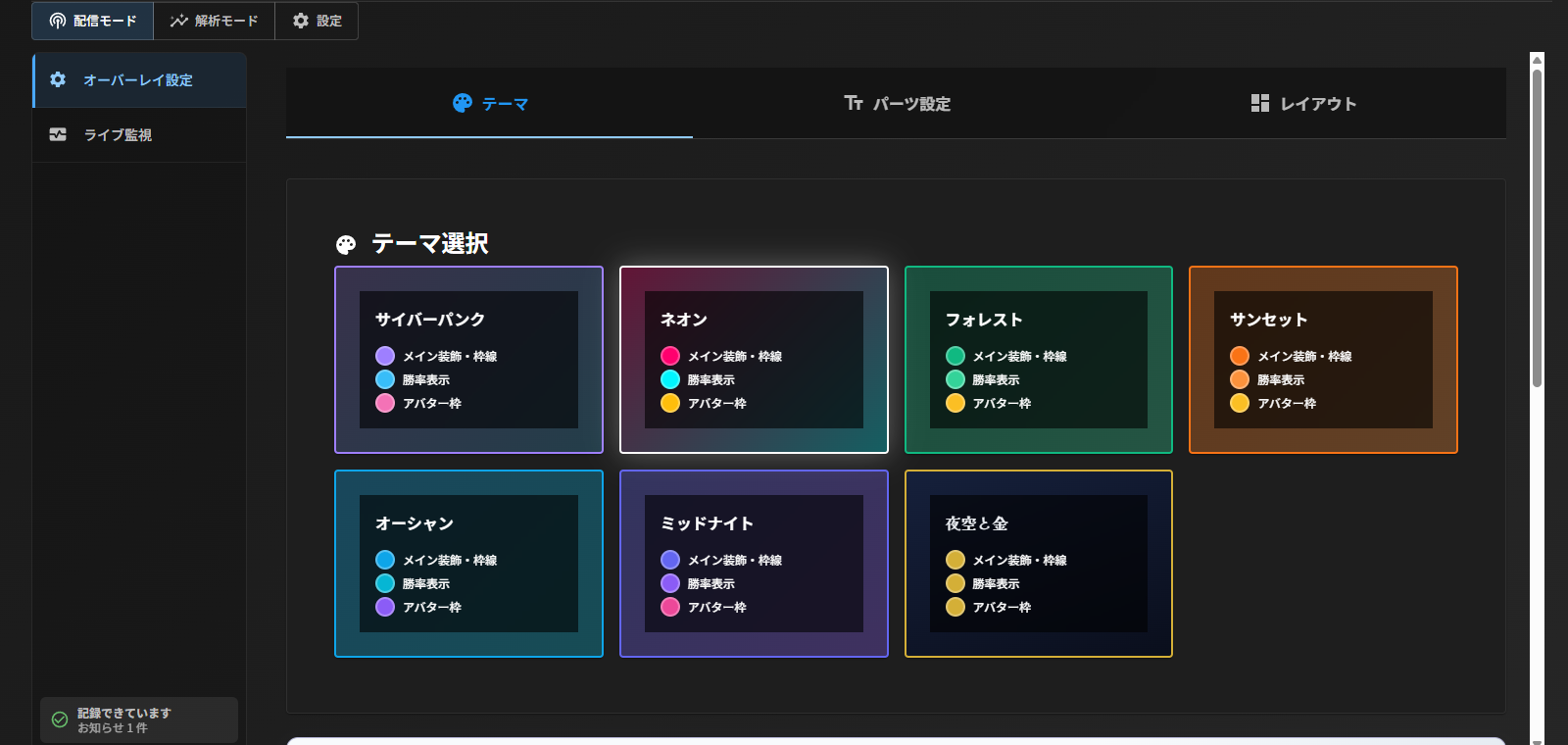
Task: Click the gear icon beside オーバーレイ設定
Action: point(58,79)
